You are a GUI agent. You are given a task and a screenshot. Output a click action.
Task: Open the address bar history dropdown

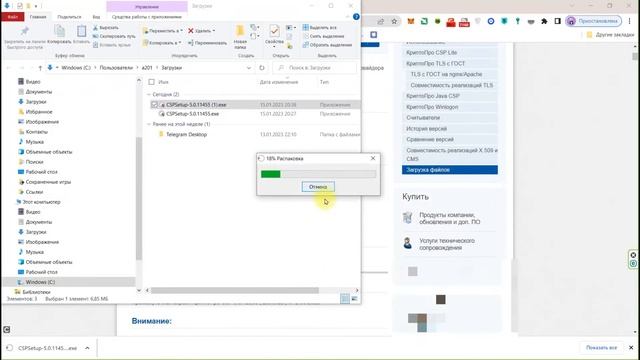tap(249, 68)
